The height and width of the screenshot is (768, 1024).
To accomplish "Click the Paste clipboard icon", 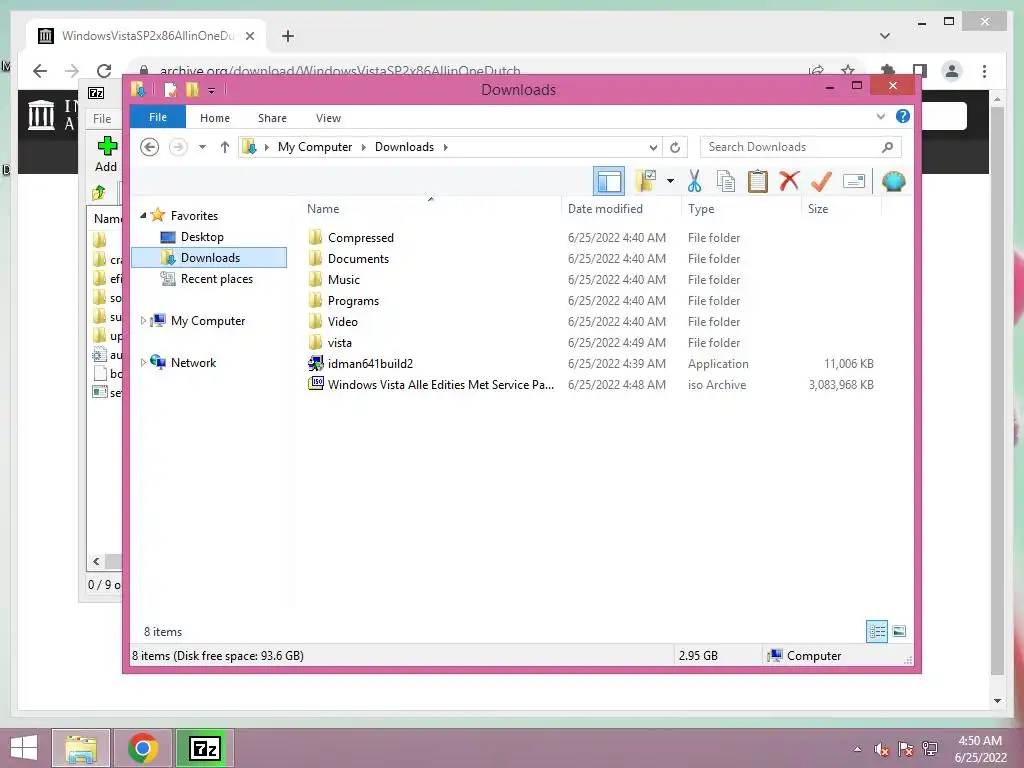I will tap(758, 181).
